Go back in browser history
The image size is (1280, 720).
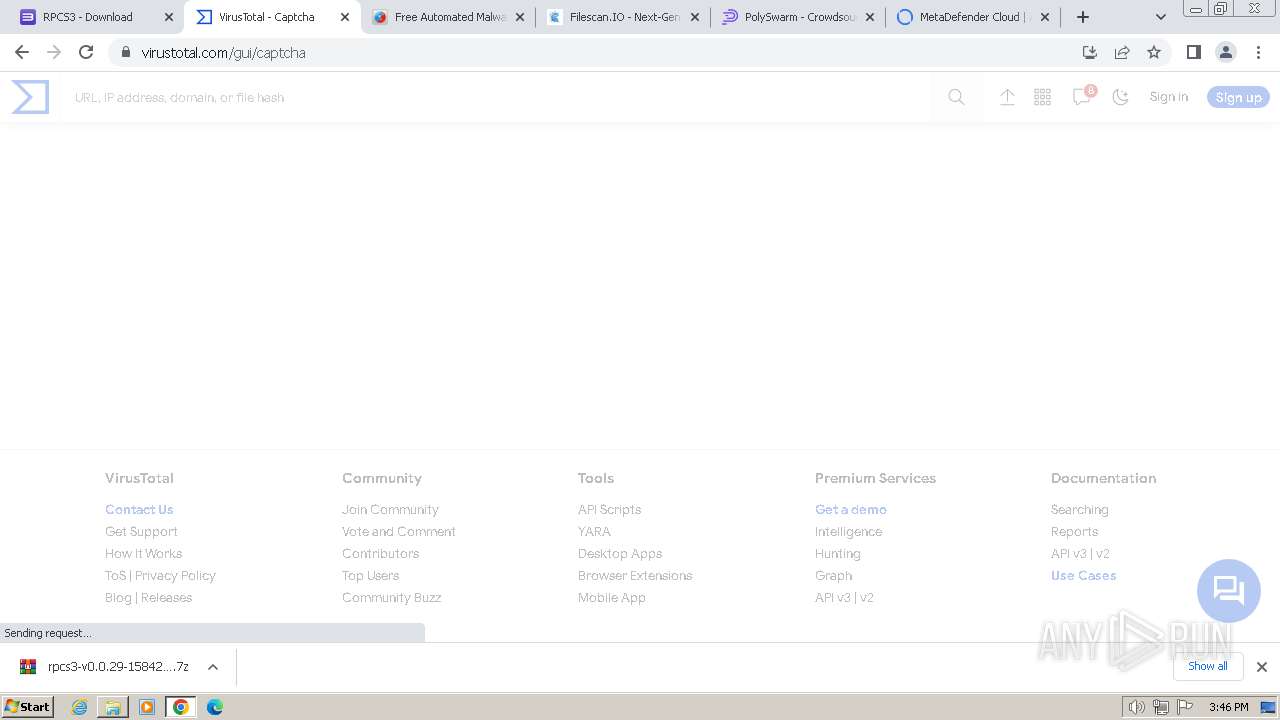(x=22, y=52)
